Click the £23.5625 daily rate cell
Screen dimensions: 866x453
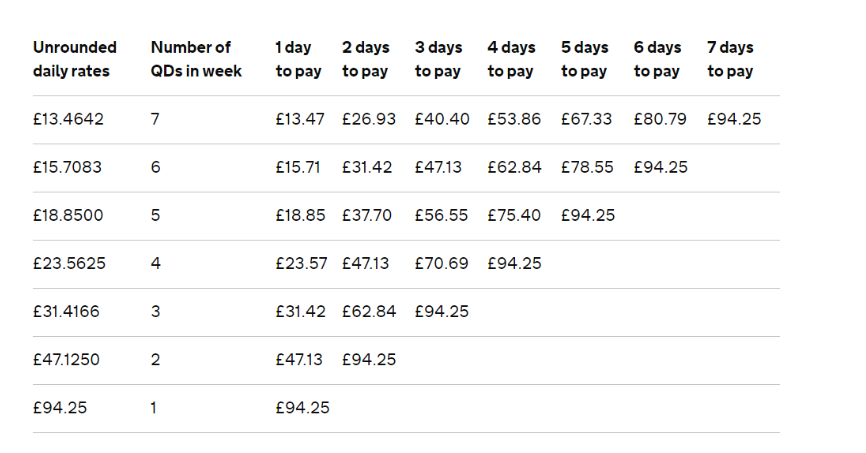pyautogui.click(x=69, y=264)
